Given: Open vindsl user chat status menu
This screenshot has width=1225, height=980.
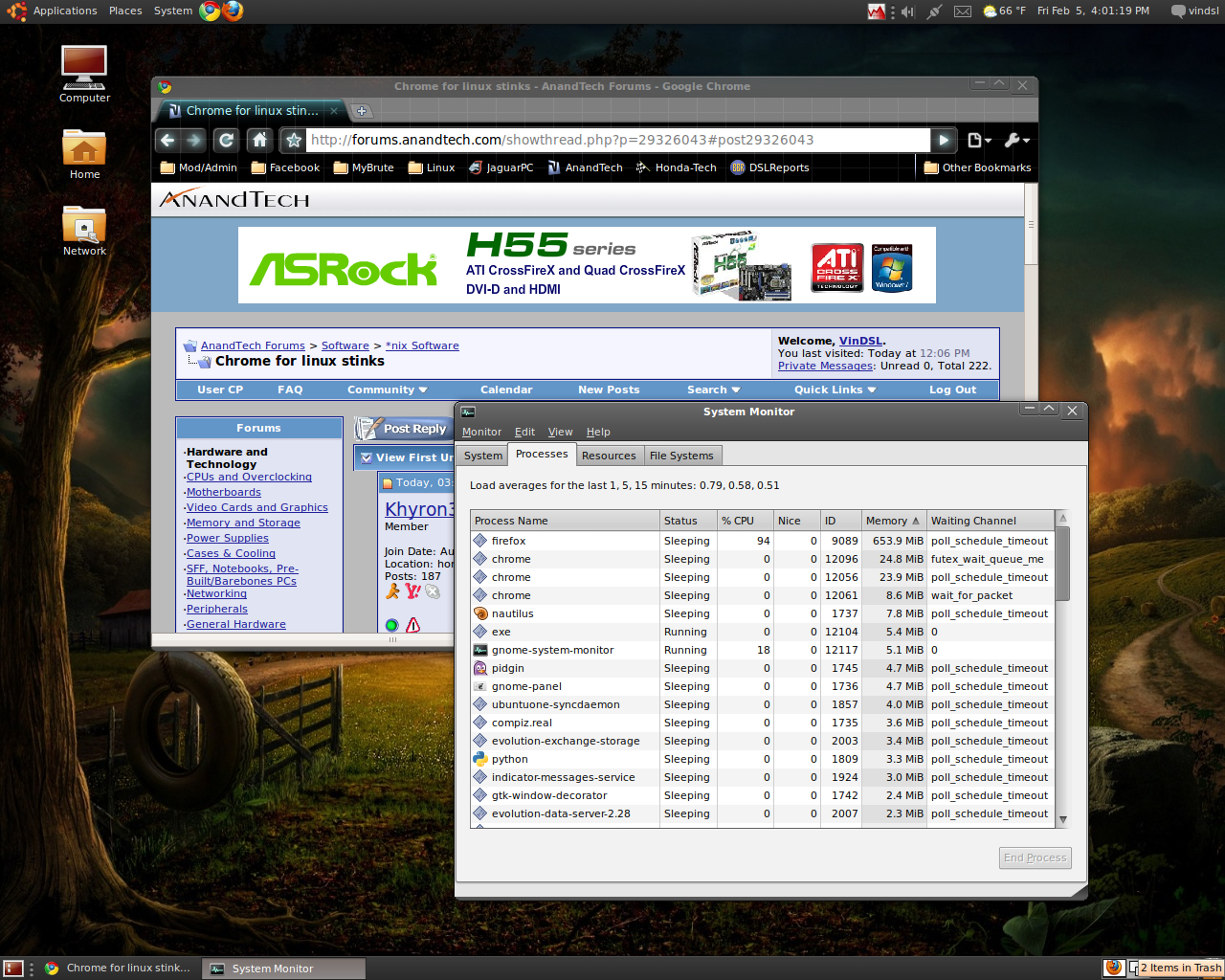Looking at the screenshot, I should [1194, 11].
